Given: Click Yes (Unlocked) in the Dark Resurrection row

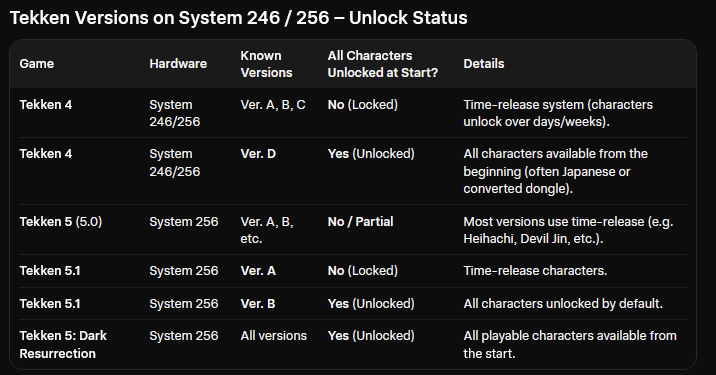Looking at the screenshot, I should (x=371, y=336).
